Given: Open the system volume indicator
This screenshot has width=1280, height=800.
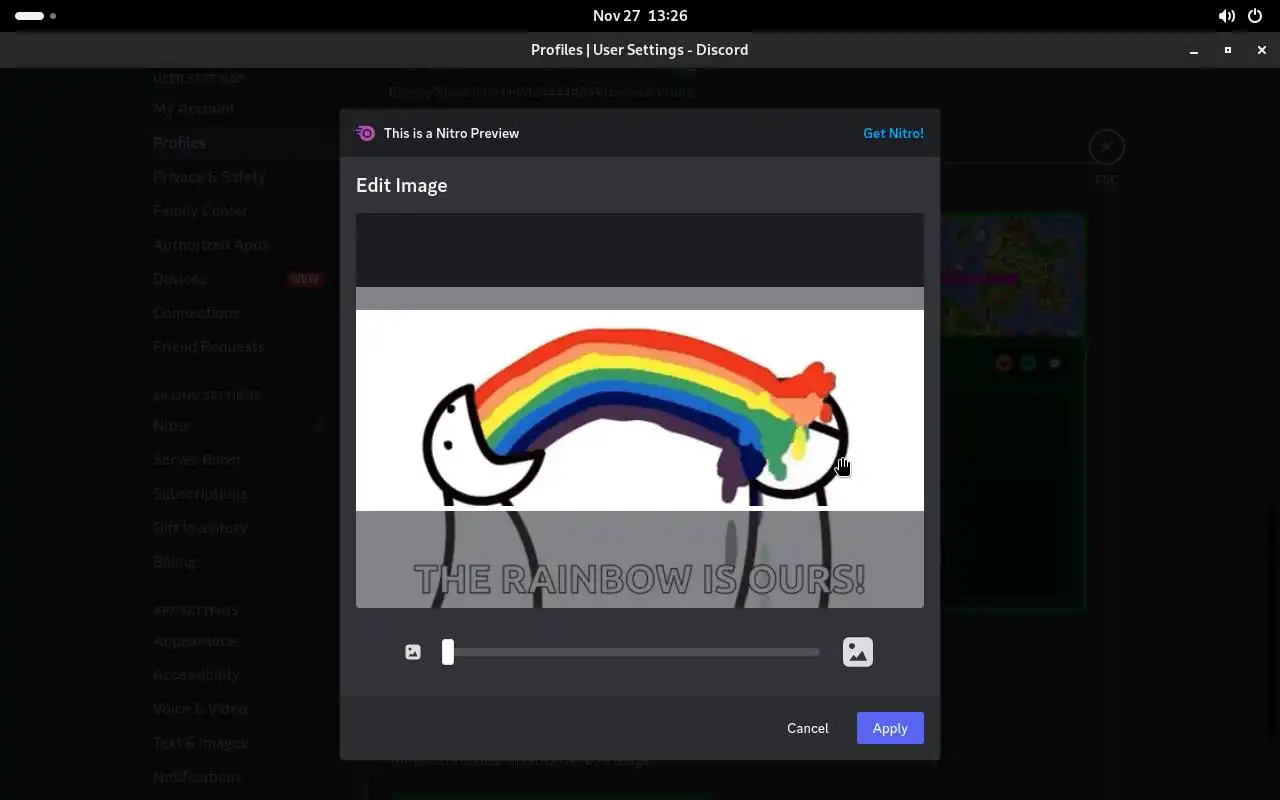Looking at the screenshot, I should [1226, 16].
